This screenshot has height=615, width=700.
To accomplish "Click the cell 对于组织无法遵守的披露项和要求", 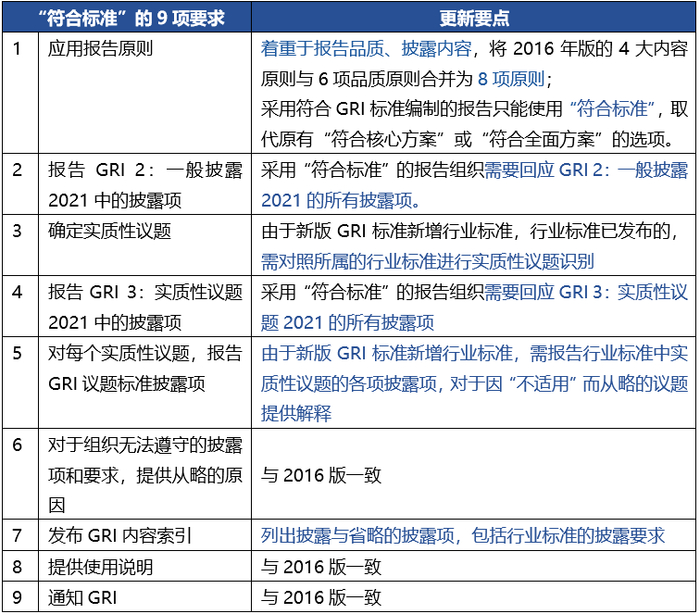I will pos(145,474).
